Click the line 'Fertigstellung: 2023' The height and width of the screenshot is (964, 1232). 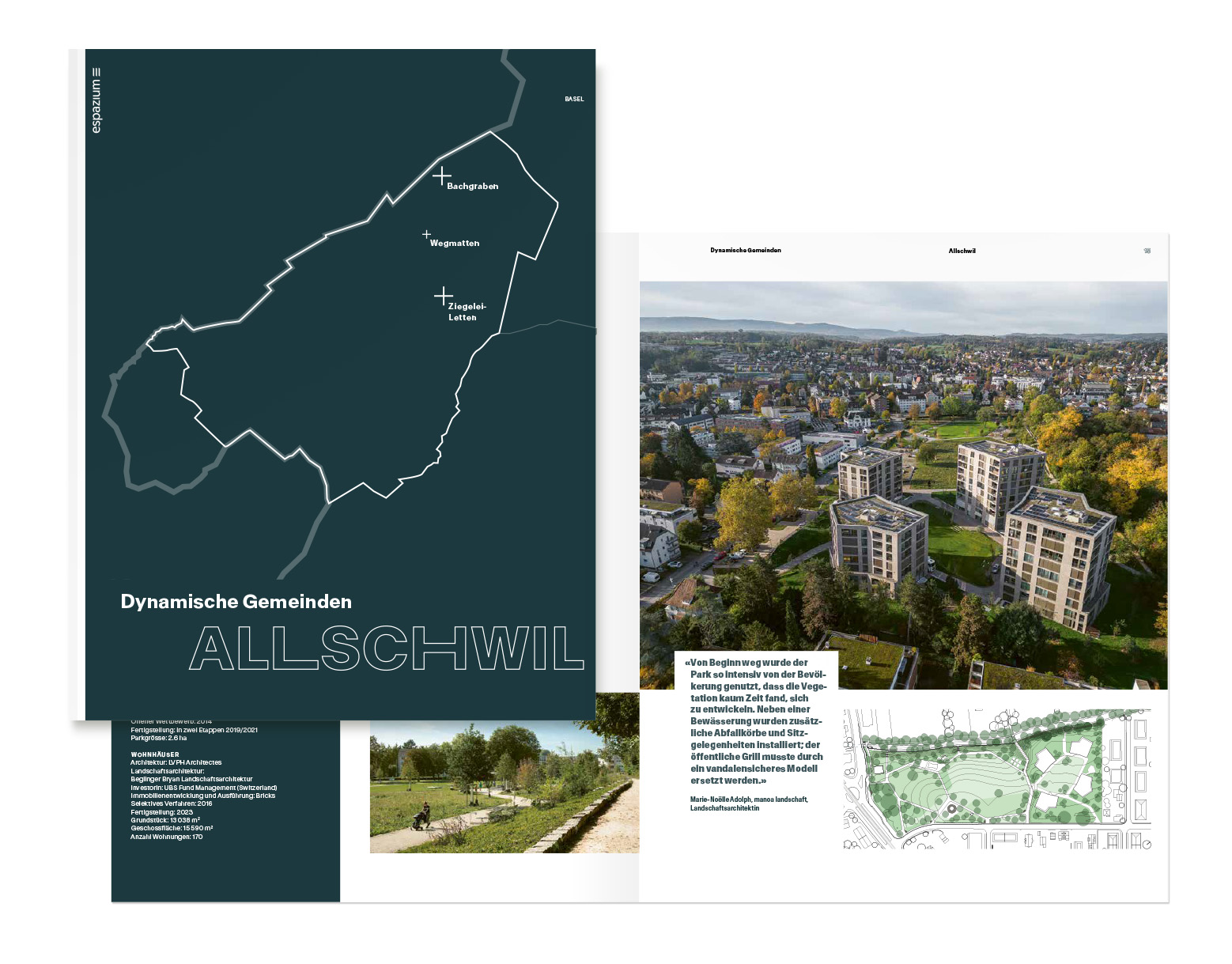[x=161, y=812]
